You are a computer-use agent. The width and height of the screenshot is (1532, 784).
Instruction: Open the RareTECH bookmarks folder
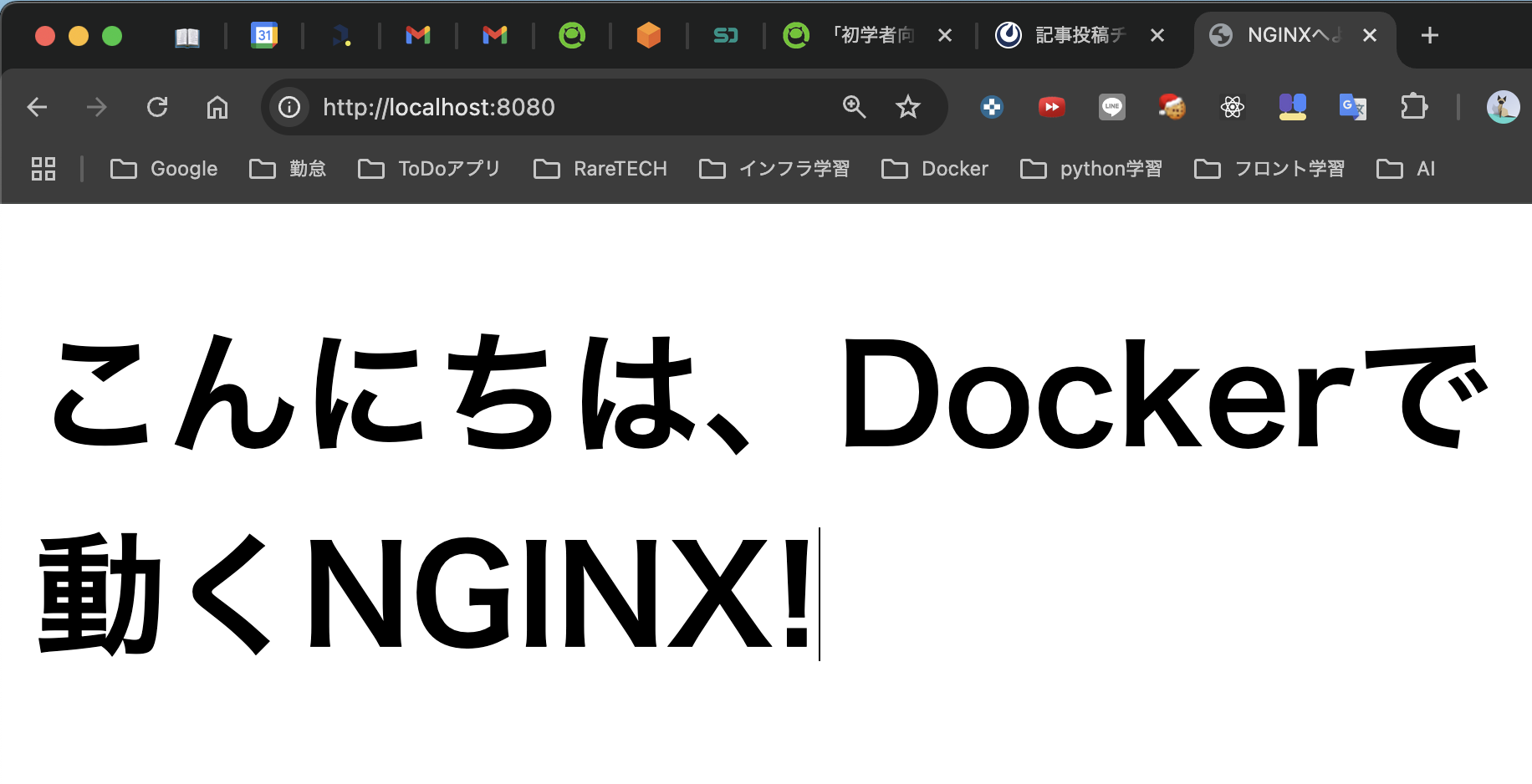pyautogui.click(x=600, y=168)
